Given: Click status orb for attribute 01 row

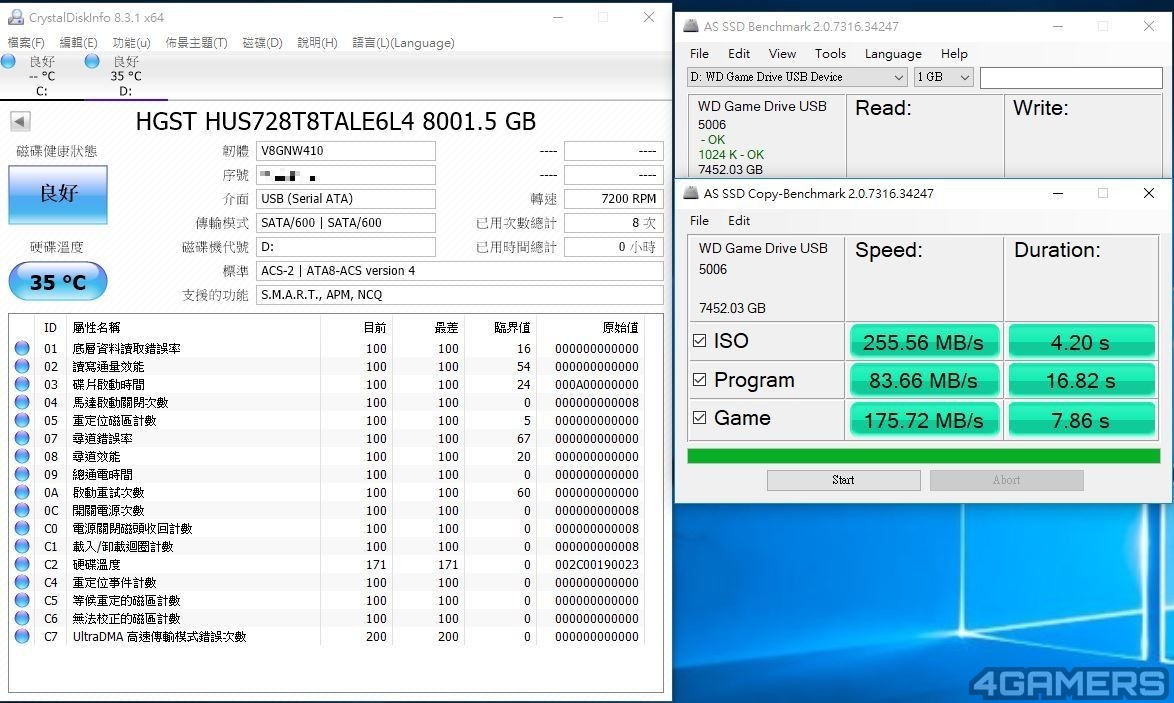Looking at the screenshot, I should (x=22, y=348).
